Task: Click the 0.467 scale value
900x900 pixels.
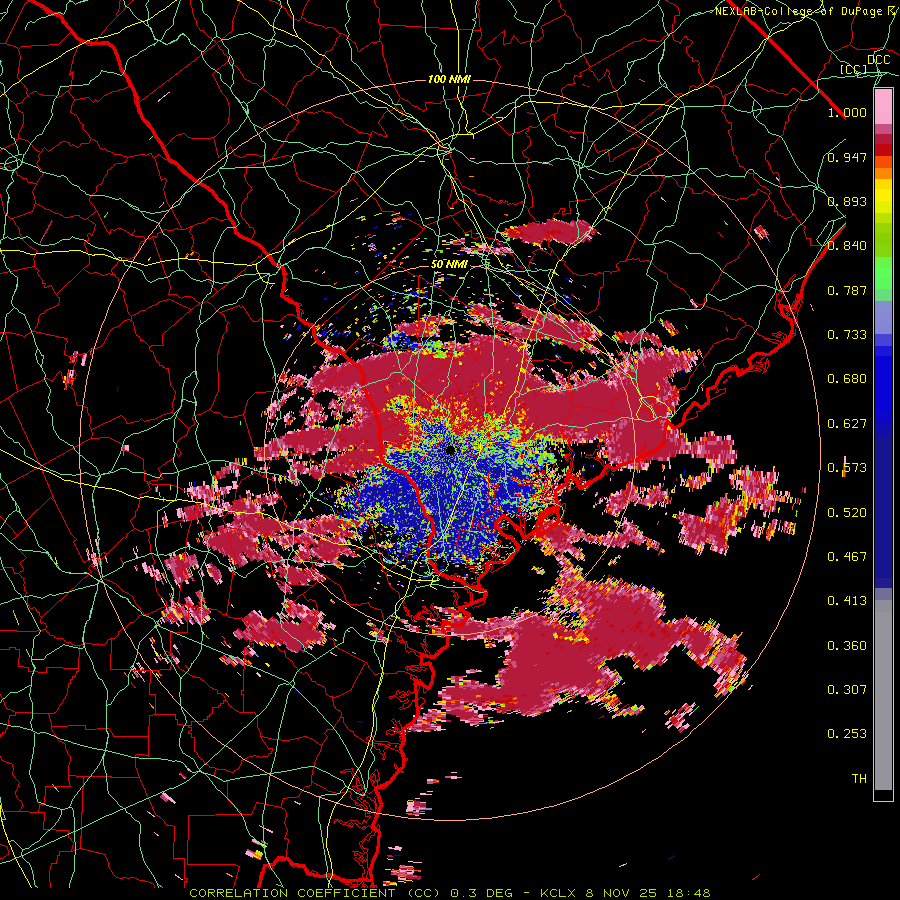Action: 847,557
